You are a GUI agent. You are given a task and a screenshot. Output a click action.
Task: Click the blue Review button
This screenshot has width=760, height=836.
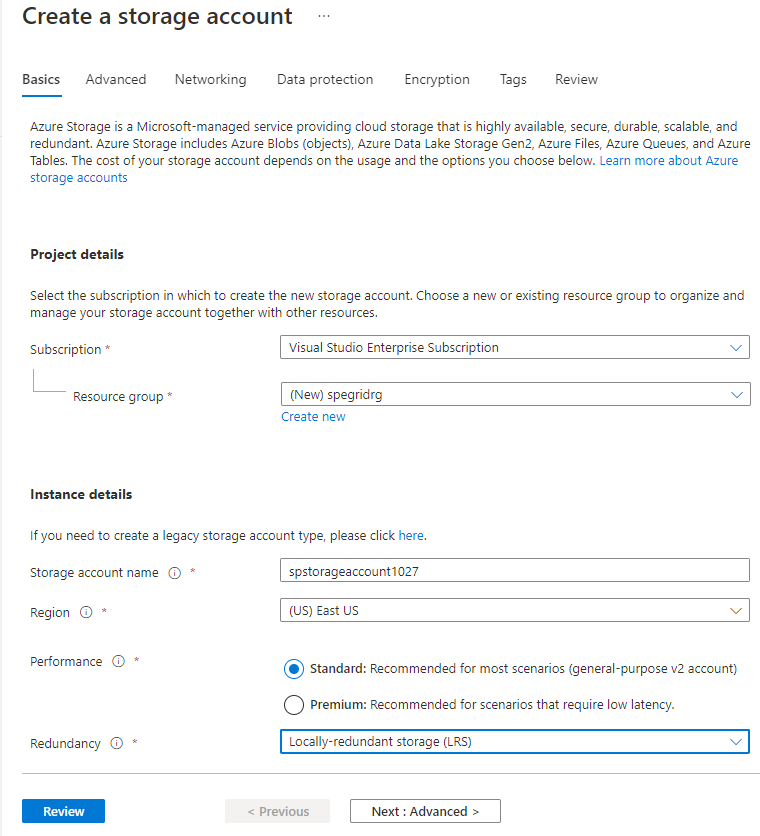(x=63, y=811)
